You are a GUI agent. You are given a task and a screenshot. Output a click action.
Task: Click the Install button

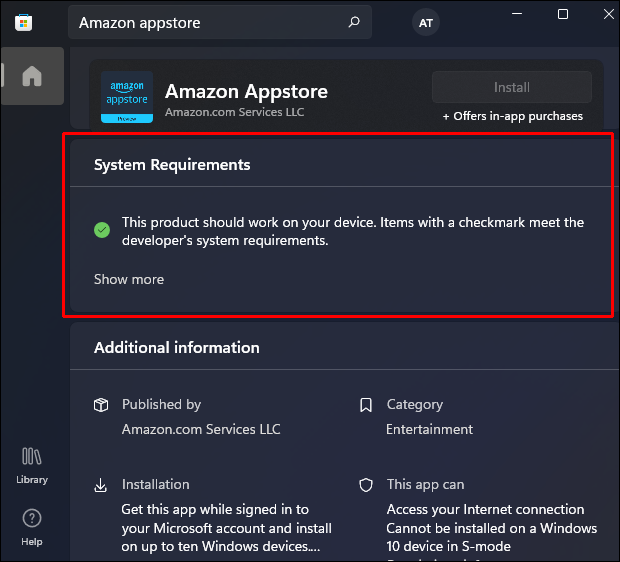coord(512,87)
